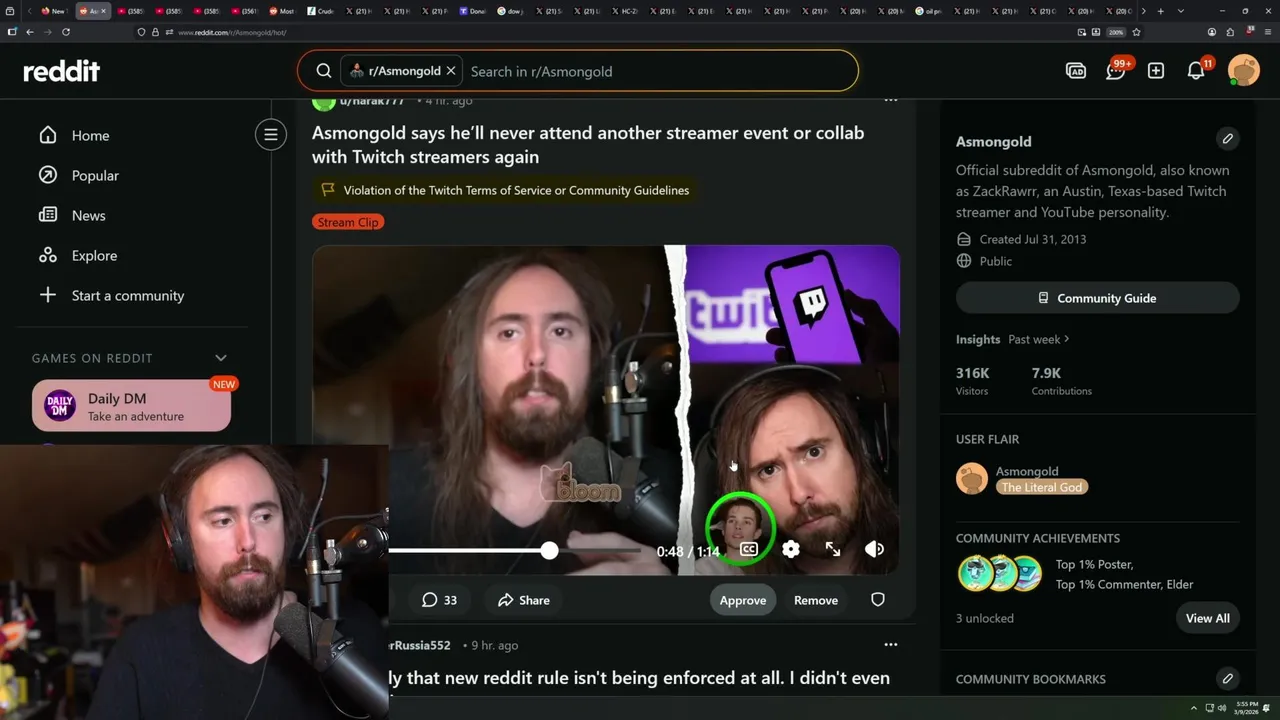This screenshot has width=1280, height=720.
Task: Show hidden tray icons chevron
Action: (1193, 708)
